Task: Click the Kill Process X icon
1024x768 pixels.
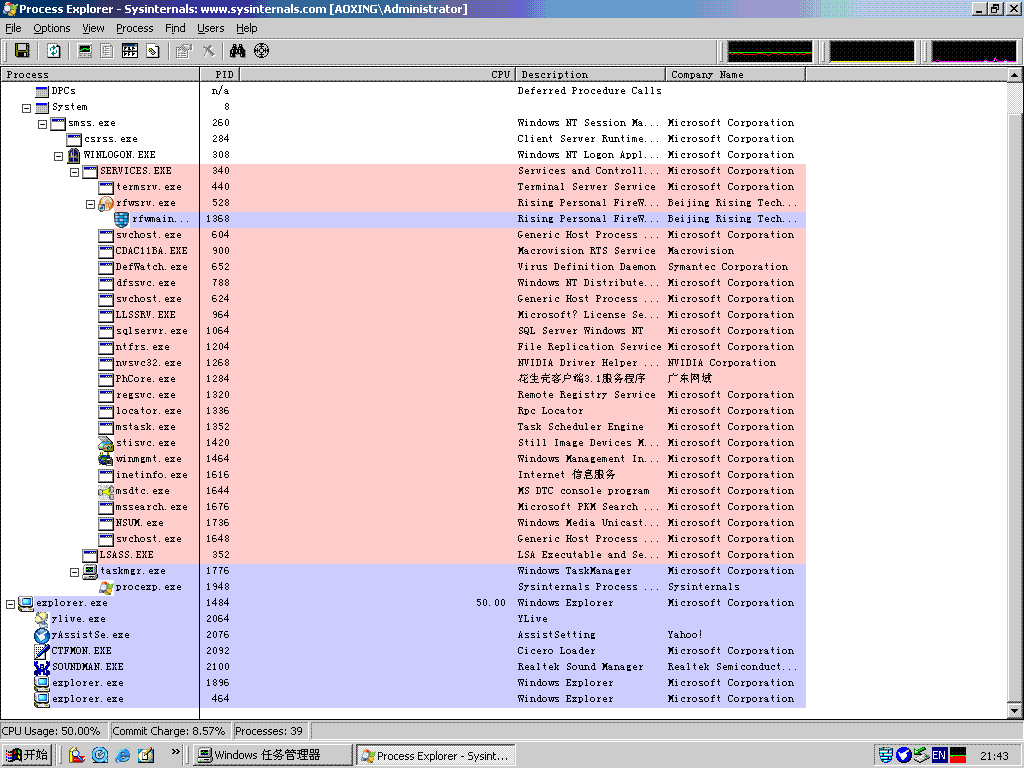Action: point(208,51)
